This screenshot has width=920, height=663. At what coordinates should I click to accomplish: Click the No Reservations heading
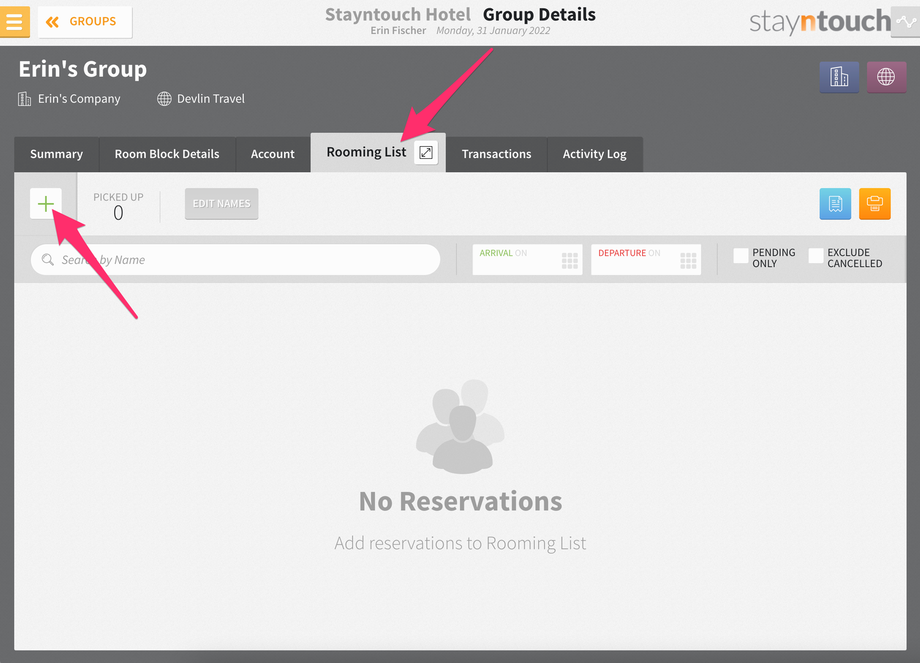(461, 502)
